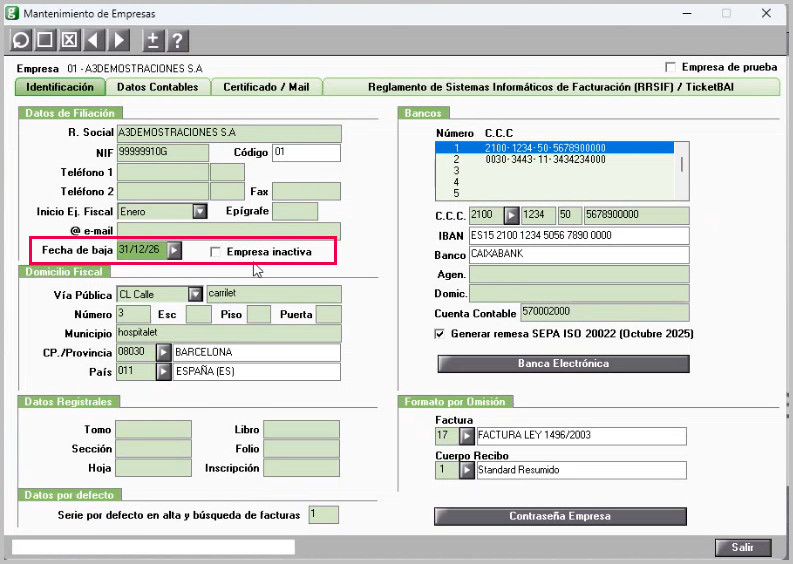Click the Domic. bank address field
This screenshot has height=564, width=793.
click(579, 293)
